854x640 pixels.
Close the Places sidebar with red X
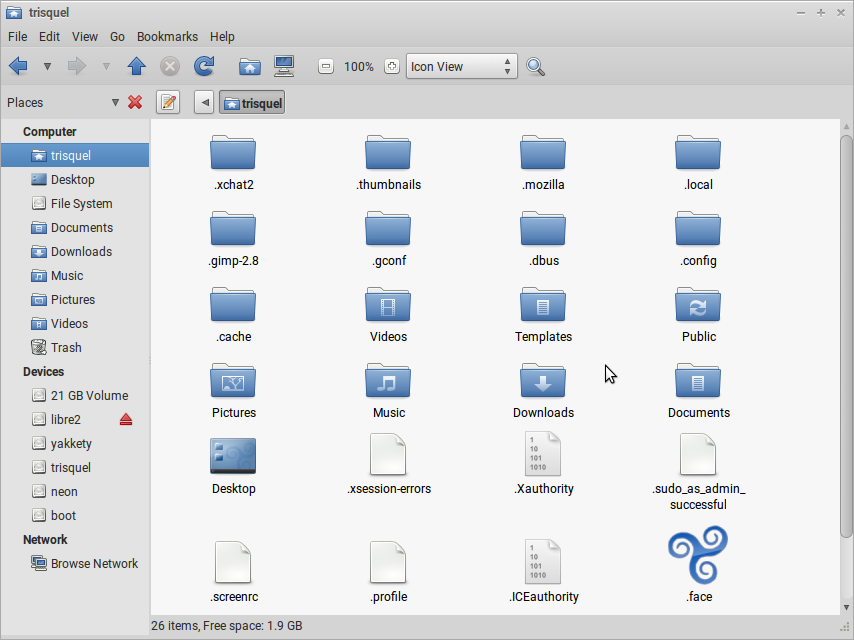coord(135,102)
